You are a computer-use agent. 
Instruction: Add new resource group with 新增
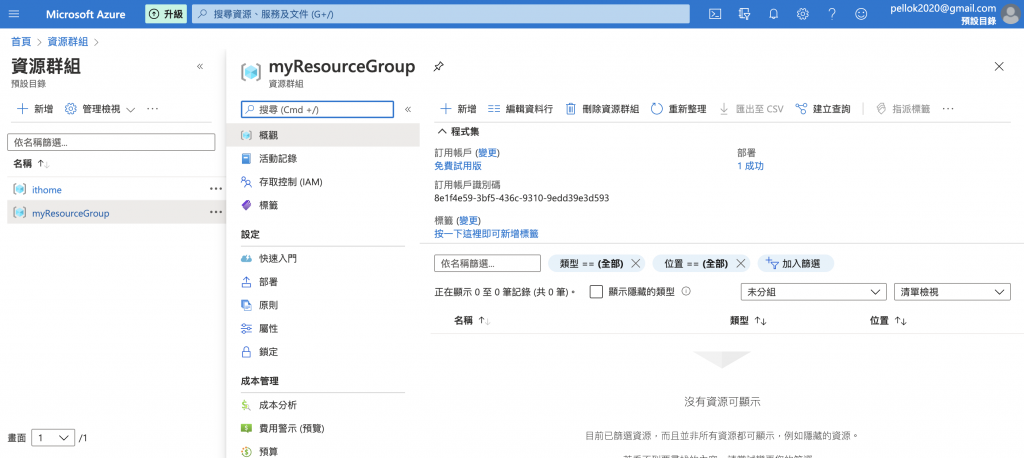pyautogui.click(x=35, y=109)
